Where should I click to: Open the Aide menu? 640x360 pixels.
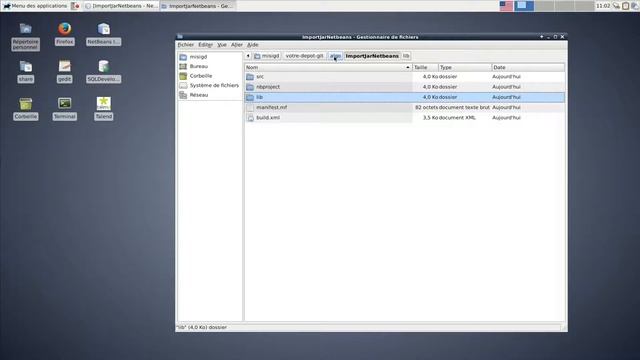253,44
